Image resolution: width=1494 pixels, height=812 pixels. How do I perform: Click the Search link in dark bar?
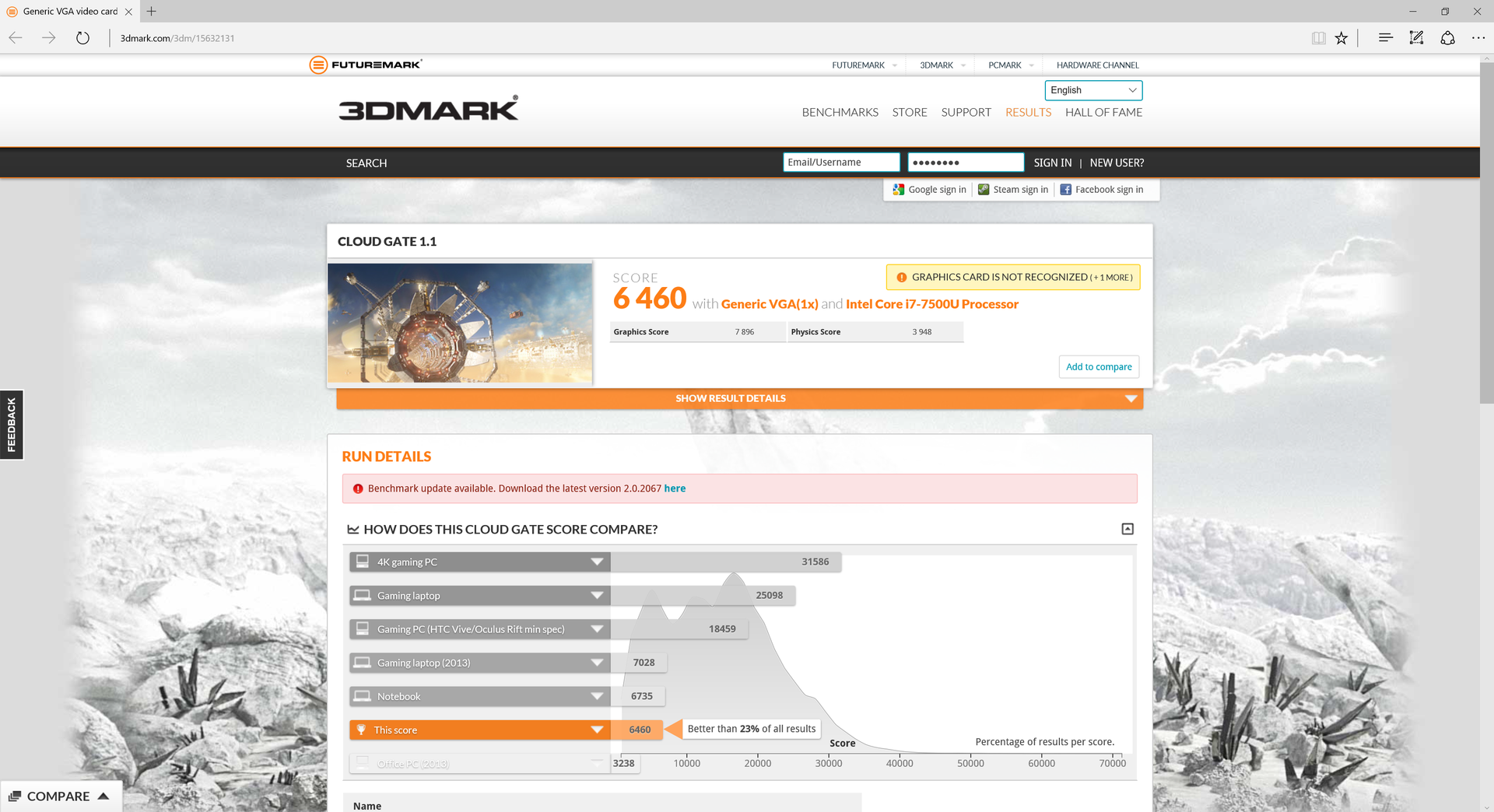[366, 163]
